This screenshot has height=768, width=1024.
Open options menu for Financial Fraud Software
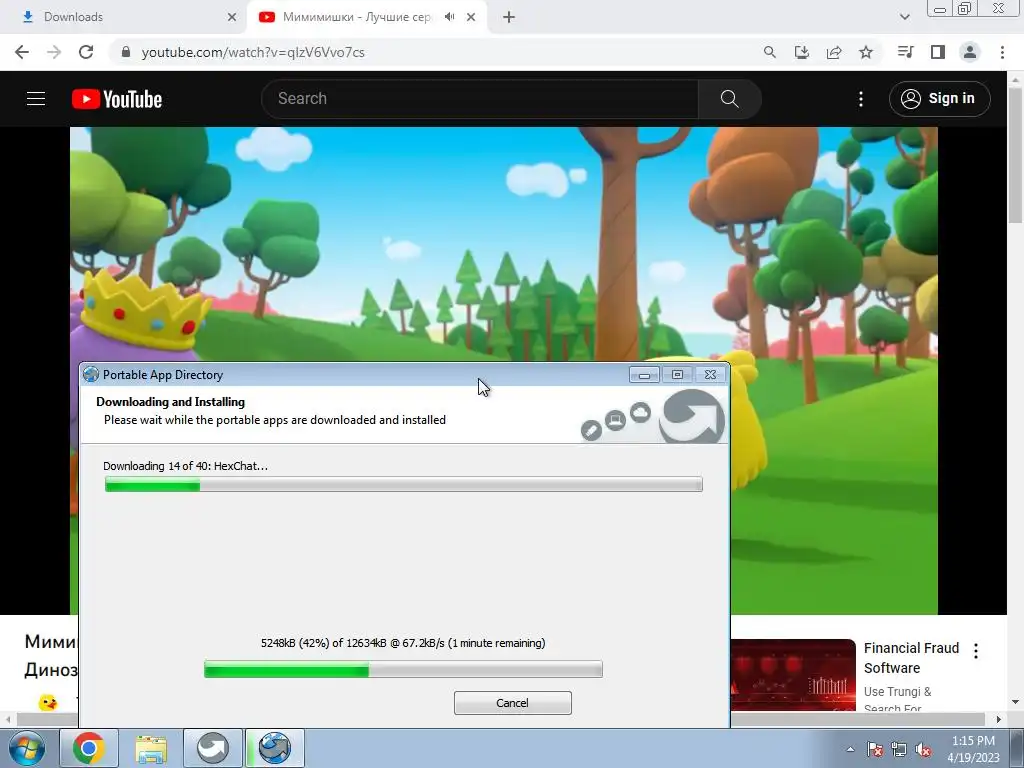(976, 650)
